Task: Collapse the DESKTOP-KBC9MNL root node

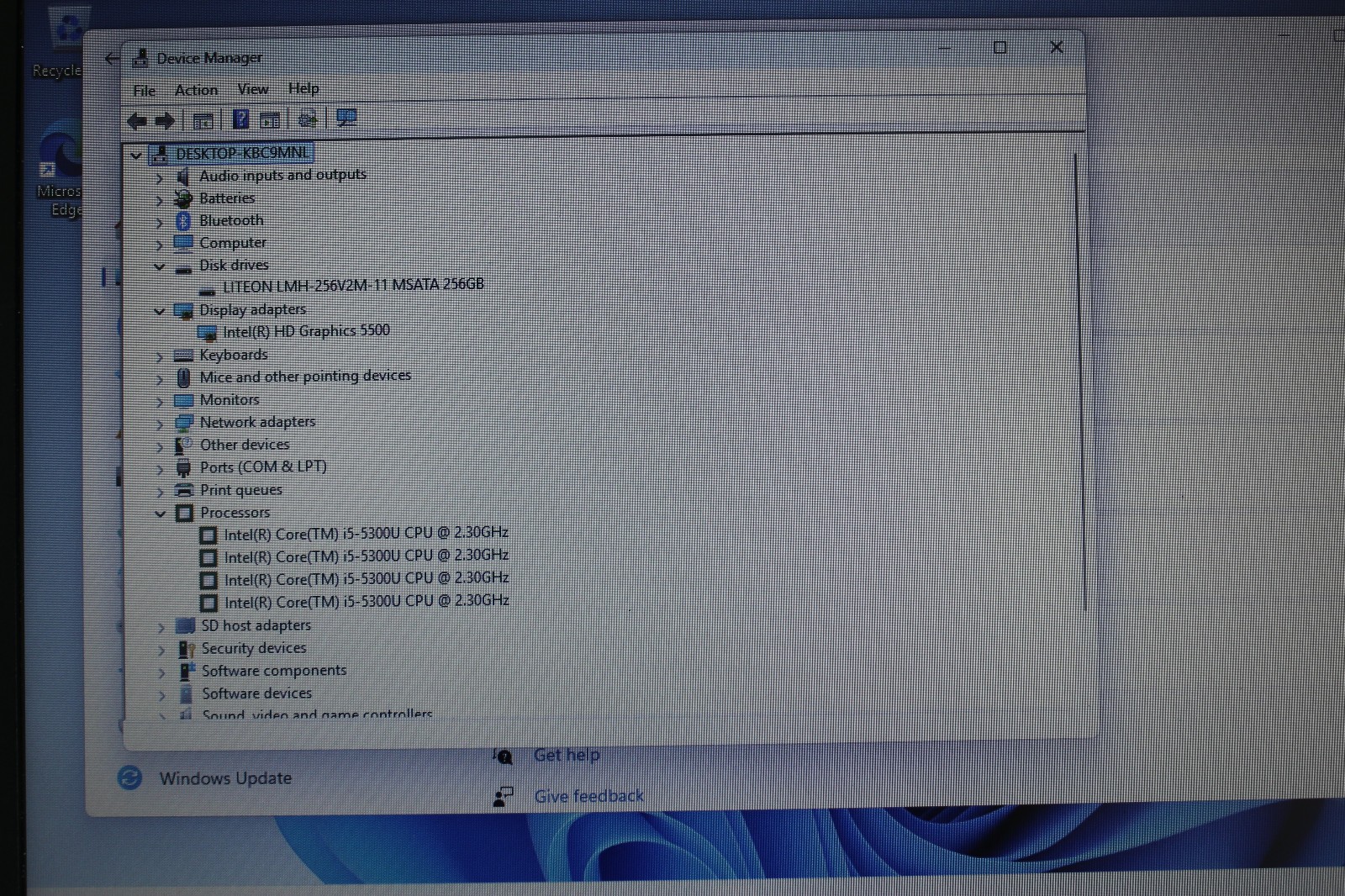Action: (136, 155)
